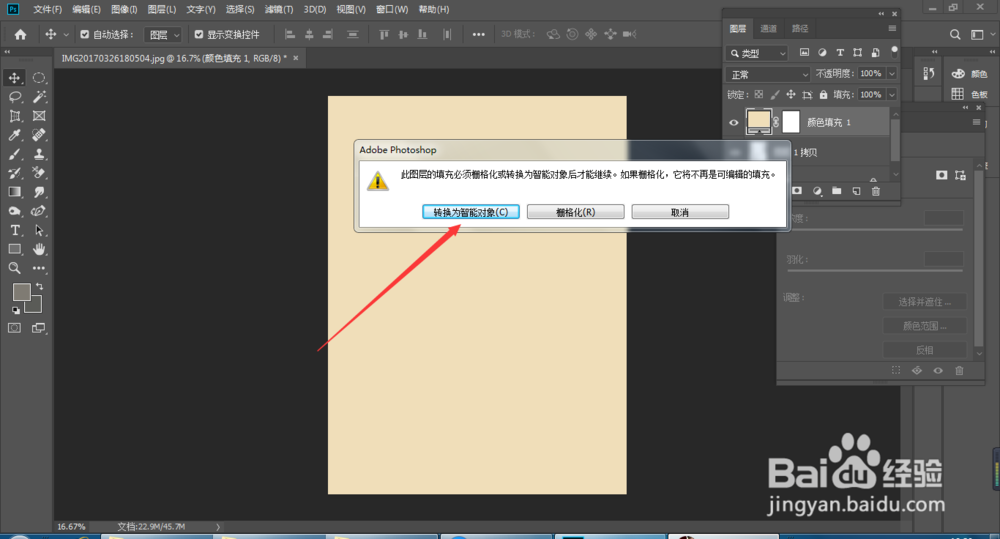Open the 文件(F) menu
The image size is (1000, 539).
coord(48,10)
